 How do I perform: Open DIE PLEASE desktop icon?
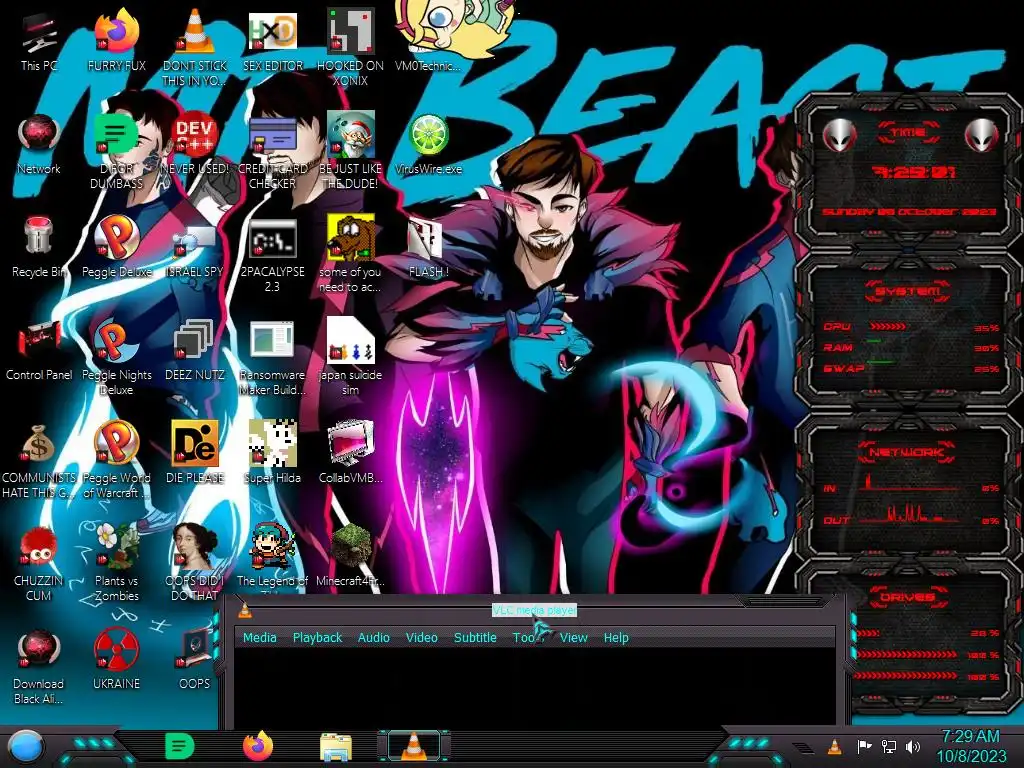click(x=194, y=454)
